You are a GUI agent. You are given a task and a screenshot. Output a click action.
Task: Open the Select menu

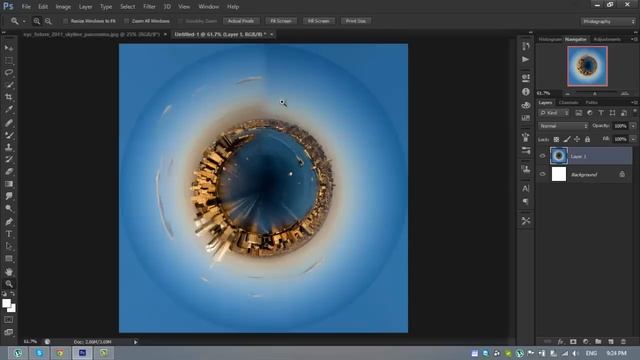[x=127, y=7]
